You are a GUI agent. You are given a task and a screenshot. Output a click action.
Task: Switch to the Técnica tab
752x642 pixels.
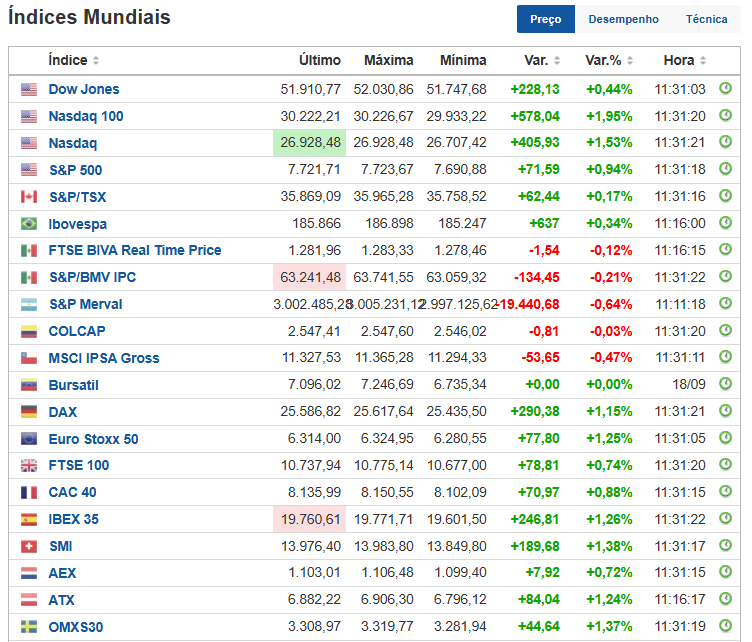point(706,19)
